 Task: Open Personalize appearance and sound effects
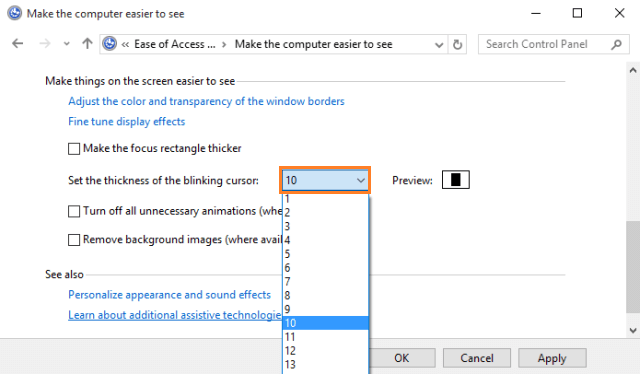169,295
